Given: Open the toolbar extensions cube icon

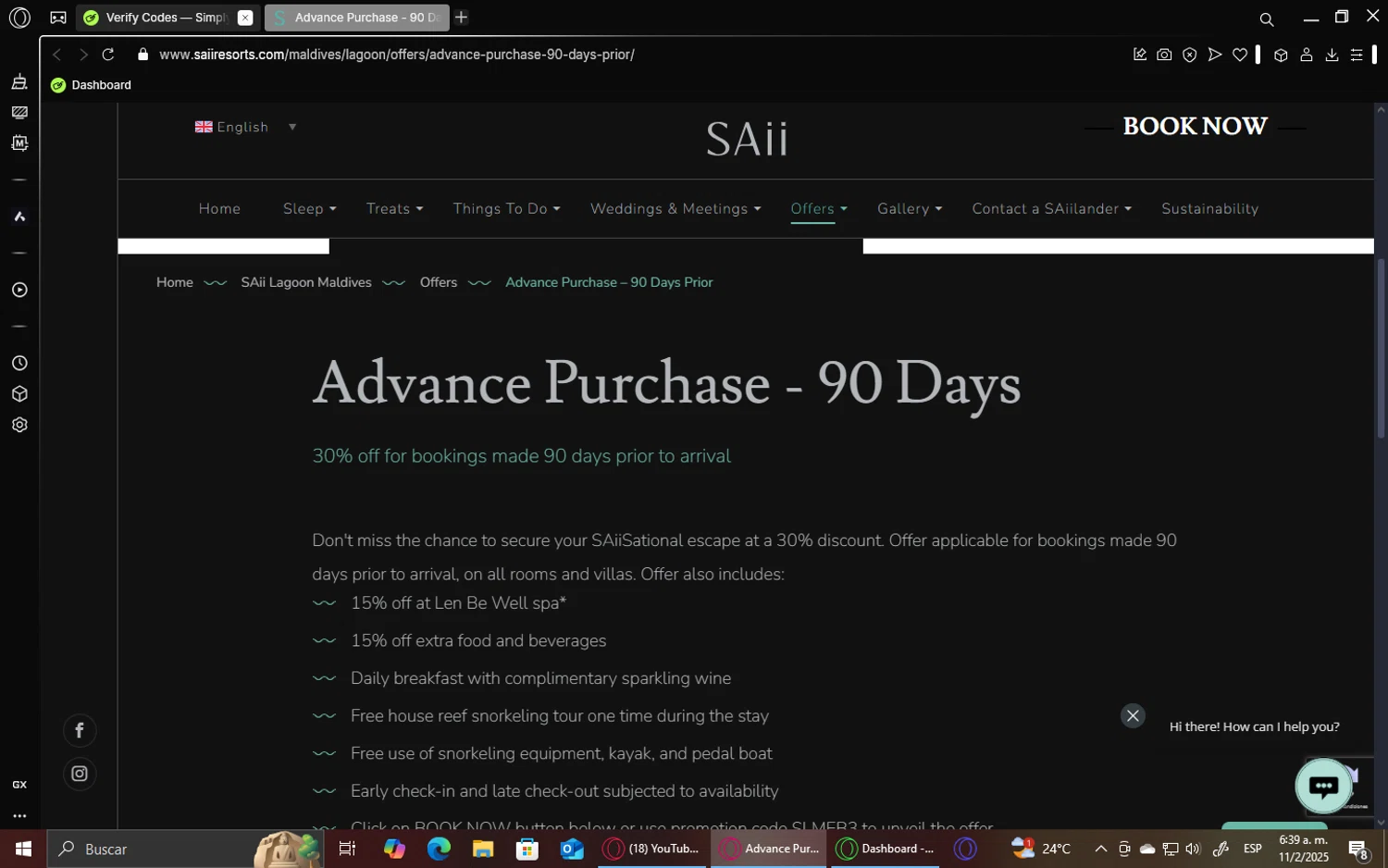Looking at the screenshot, I should coord(1281,55).
